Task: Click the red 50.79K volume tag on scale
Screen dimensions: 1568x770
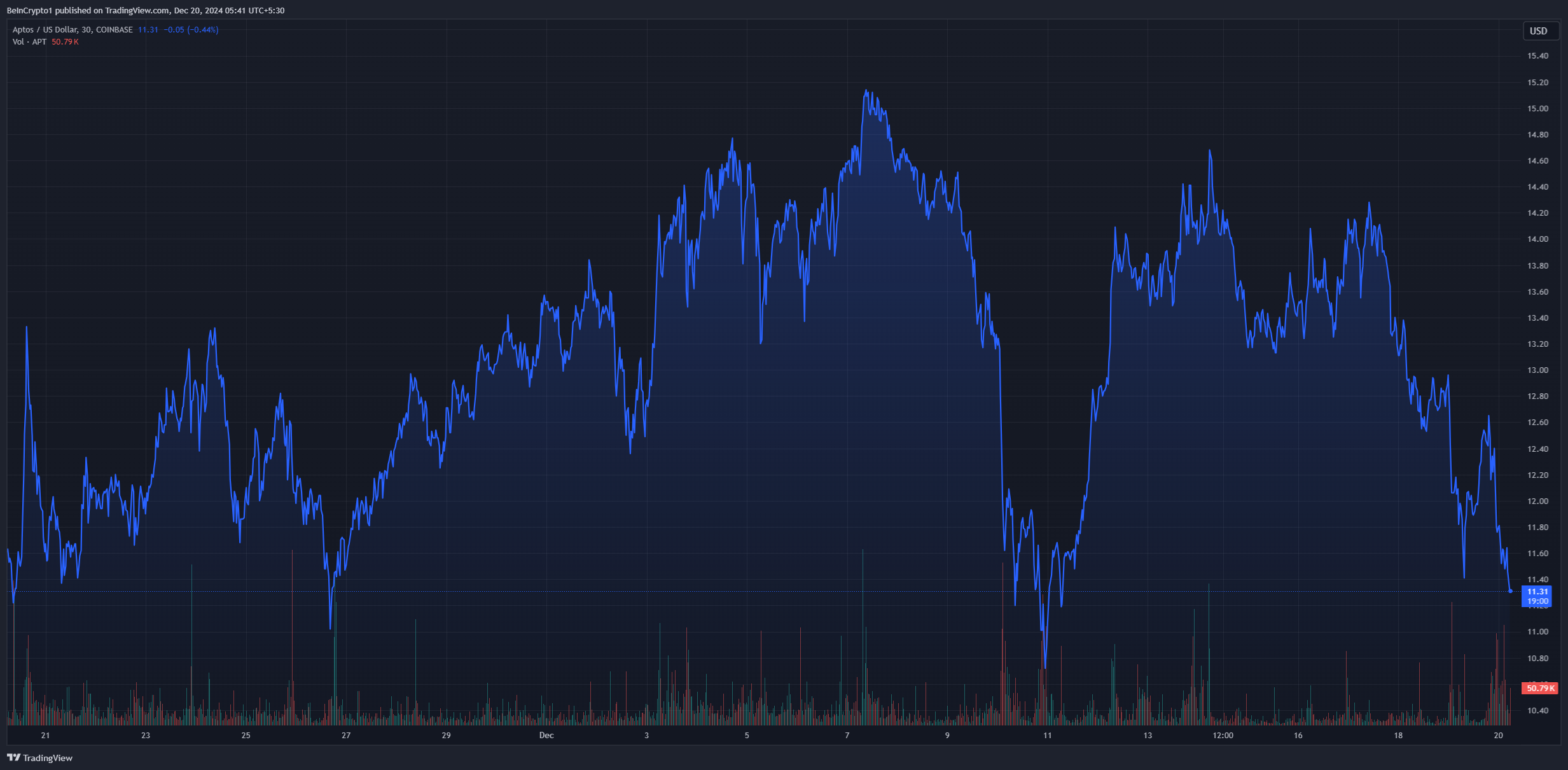Action: pos(1539,688)
